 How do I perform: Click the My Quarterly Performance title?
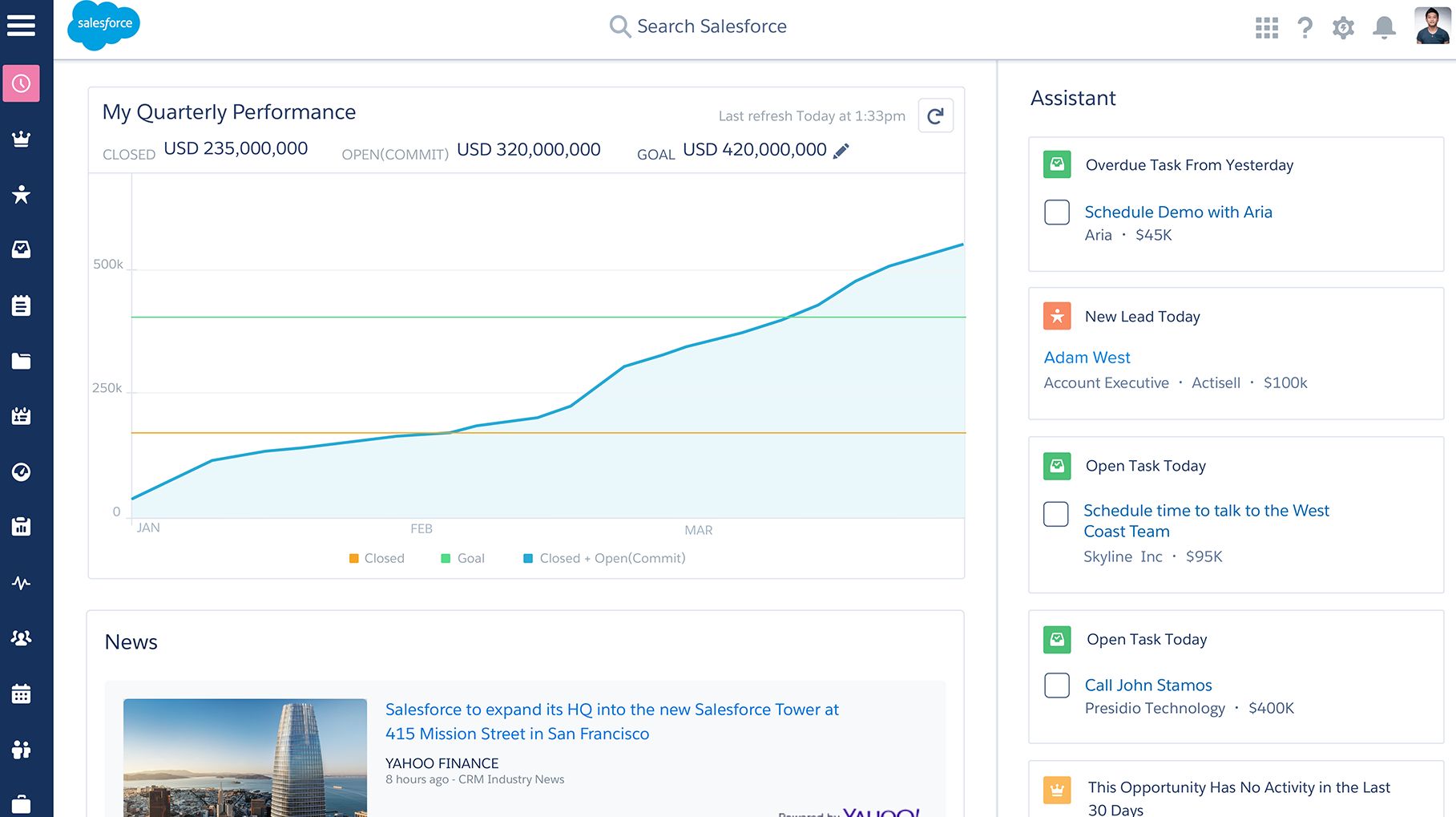(229, 112)
